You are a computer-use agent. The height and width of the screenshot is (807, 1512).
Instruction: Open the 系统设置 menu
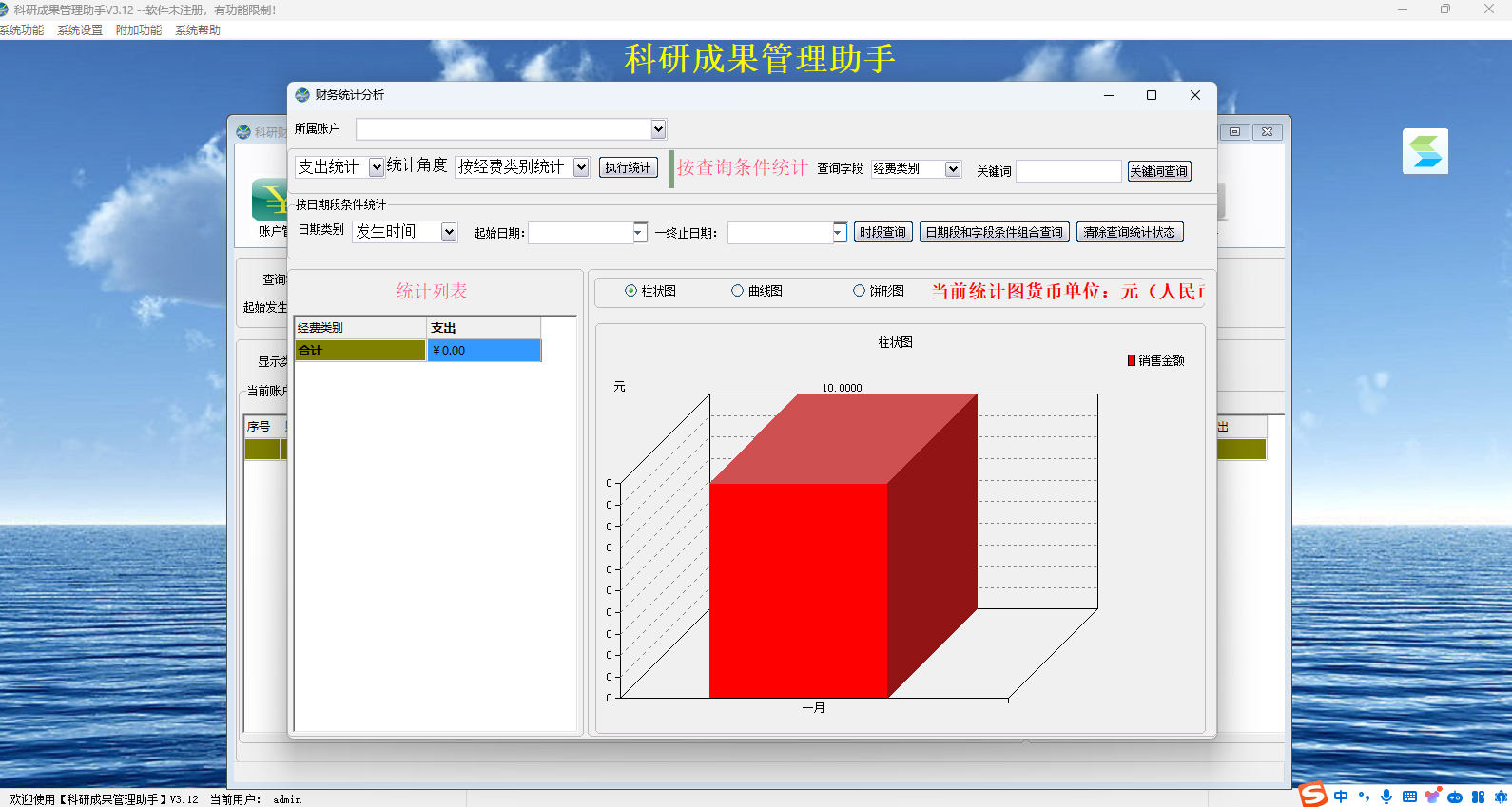[80, 30]
